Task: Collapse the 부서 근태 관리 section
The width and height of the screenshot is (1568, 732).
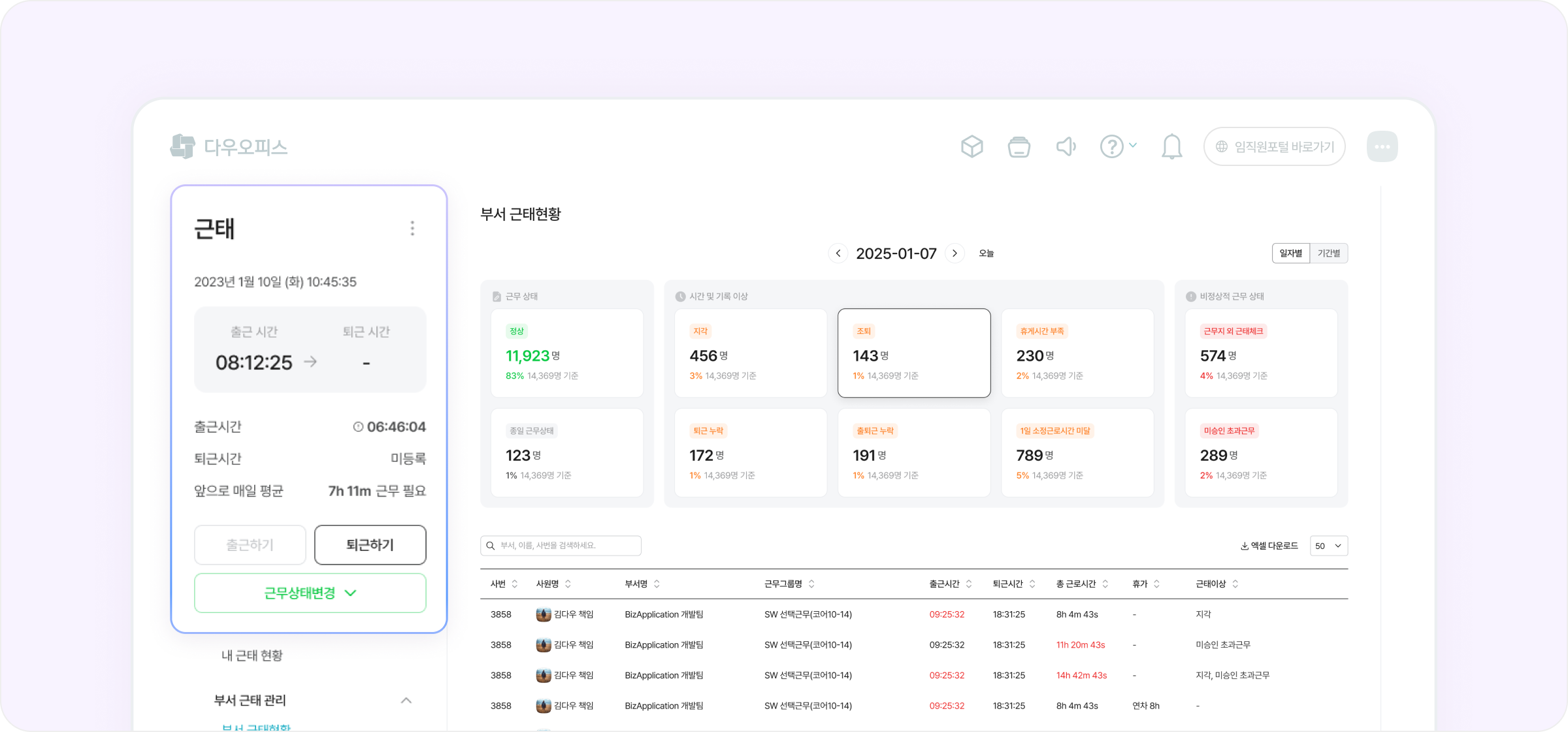Action: point(406,701)
